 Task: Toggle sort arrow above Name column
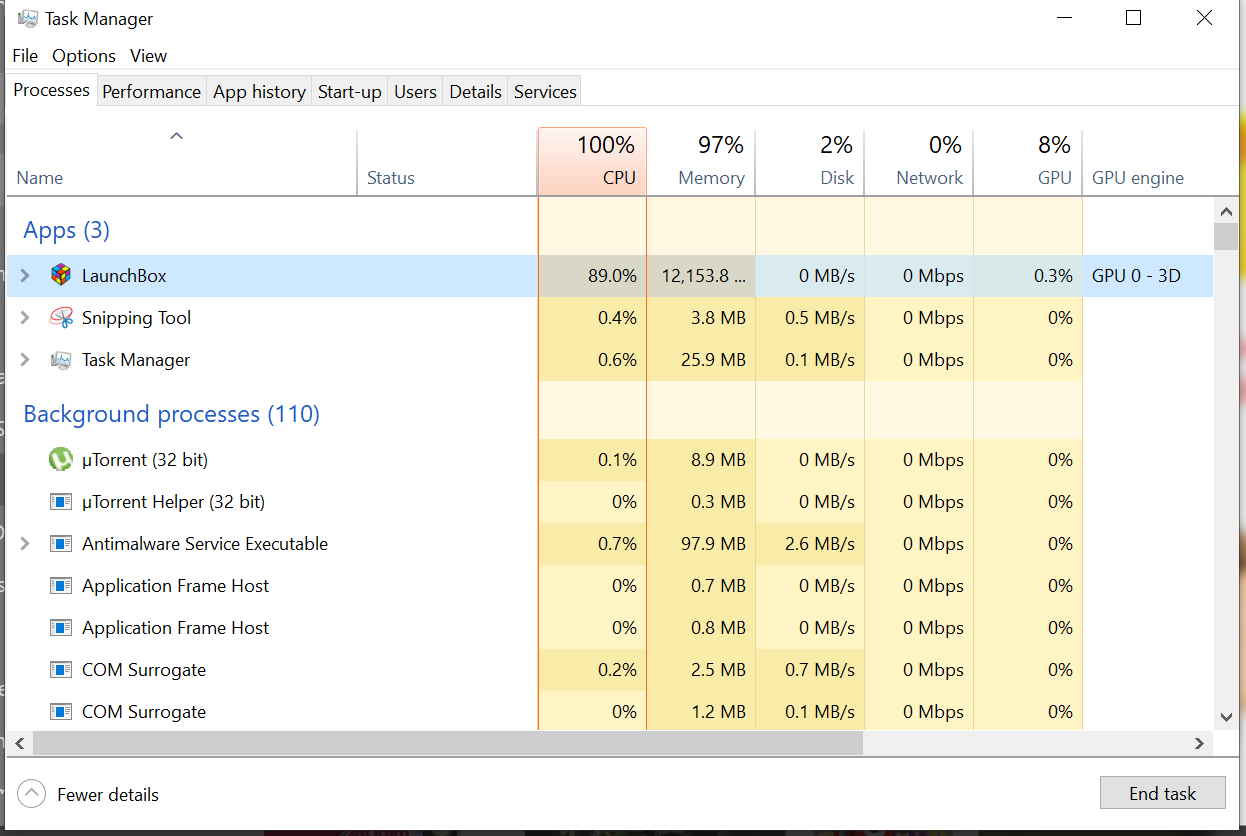(176, 136)
